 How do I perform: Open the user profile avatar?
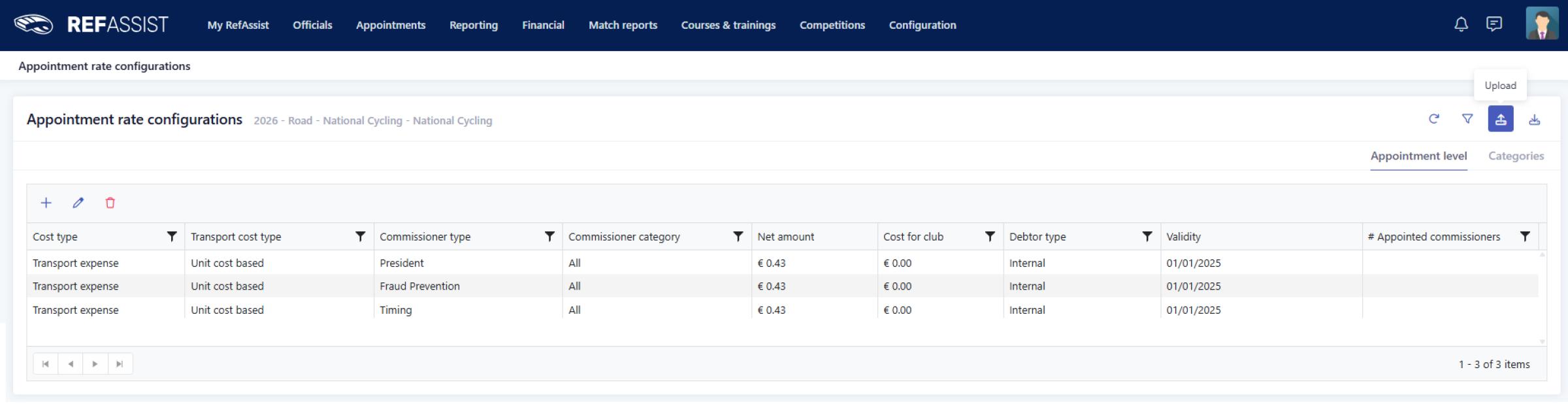(1541, 25)
